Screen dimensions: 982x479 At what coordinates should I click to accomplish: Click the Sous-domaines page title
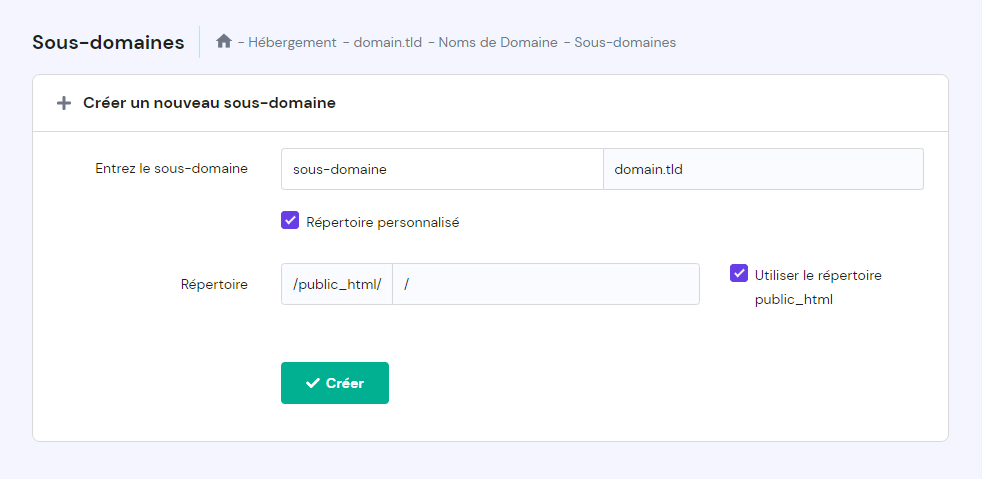tap(108, 42)
